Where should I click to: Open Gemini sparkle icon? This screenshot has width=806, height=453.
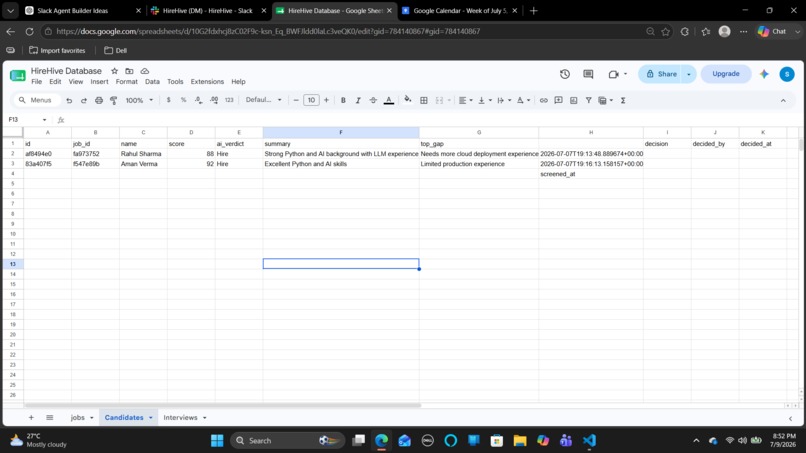764,74
